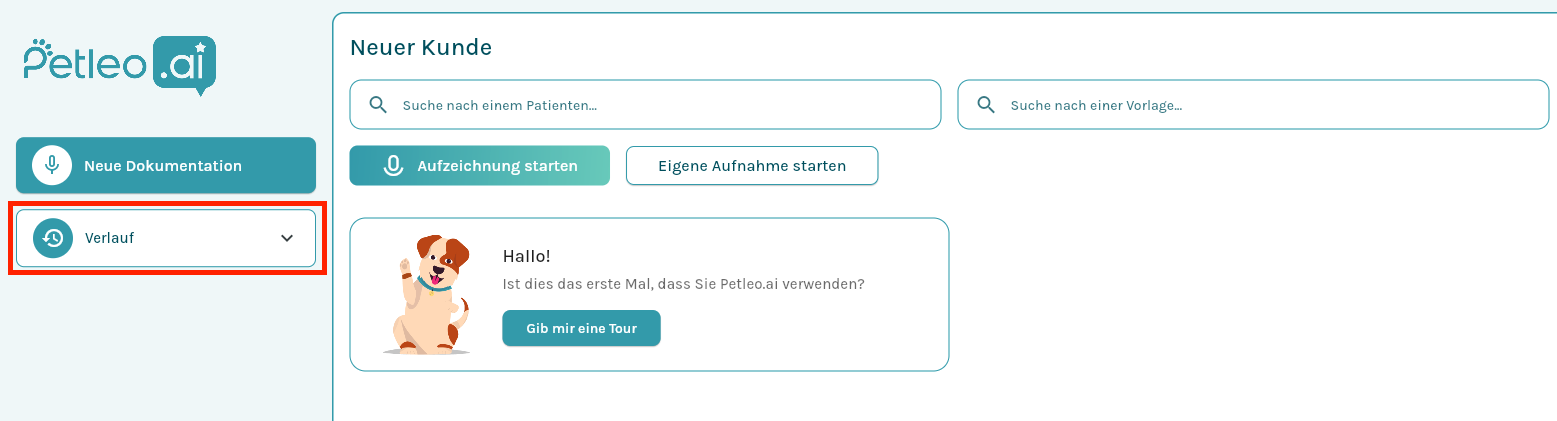The image size is (1557, 421).
Task: Click the first-time use question text
Action: [x=683, y=284]
